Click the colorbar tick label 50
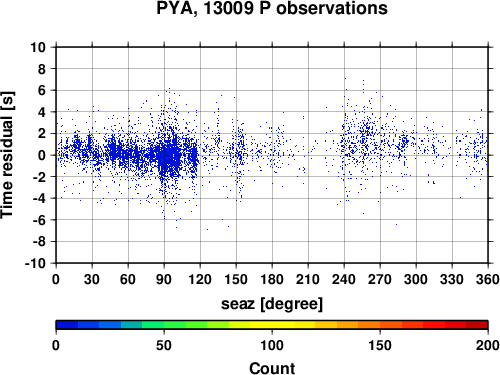 [x=164, y=345]
